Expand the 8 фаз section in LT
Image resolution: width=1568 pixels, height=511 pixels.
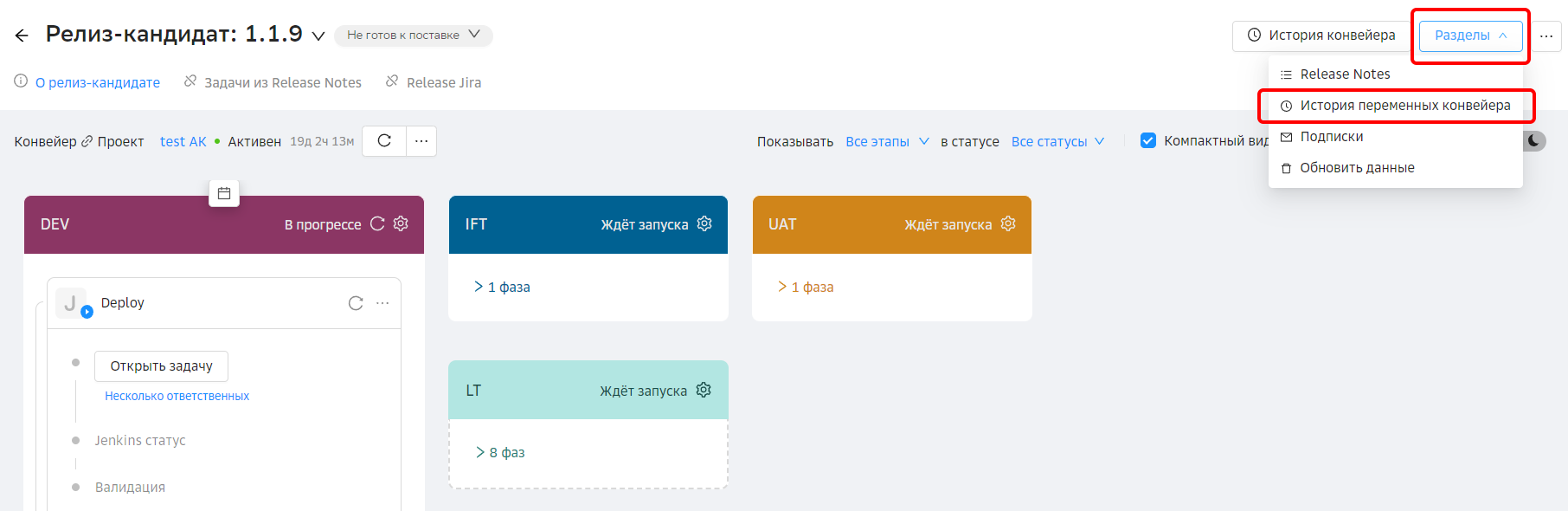[x=500, y=452]
